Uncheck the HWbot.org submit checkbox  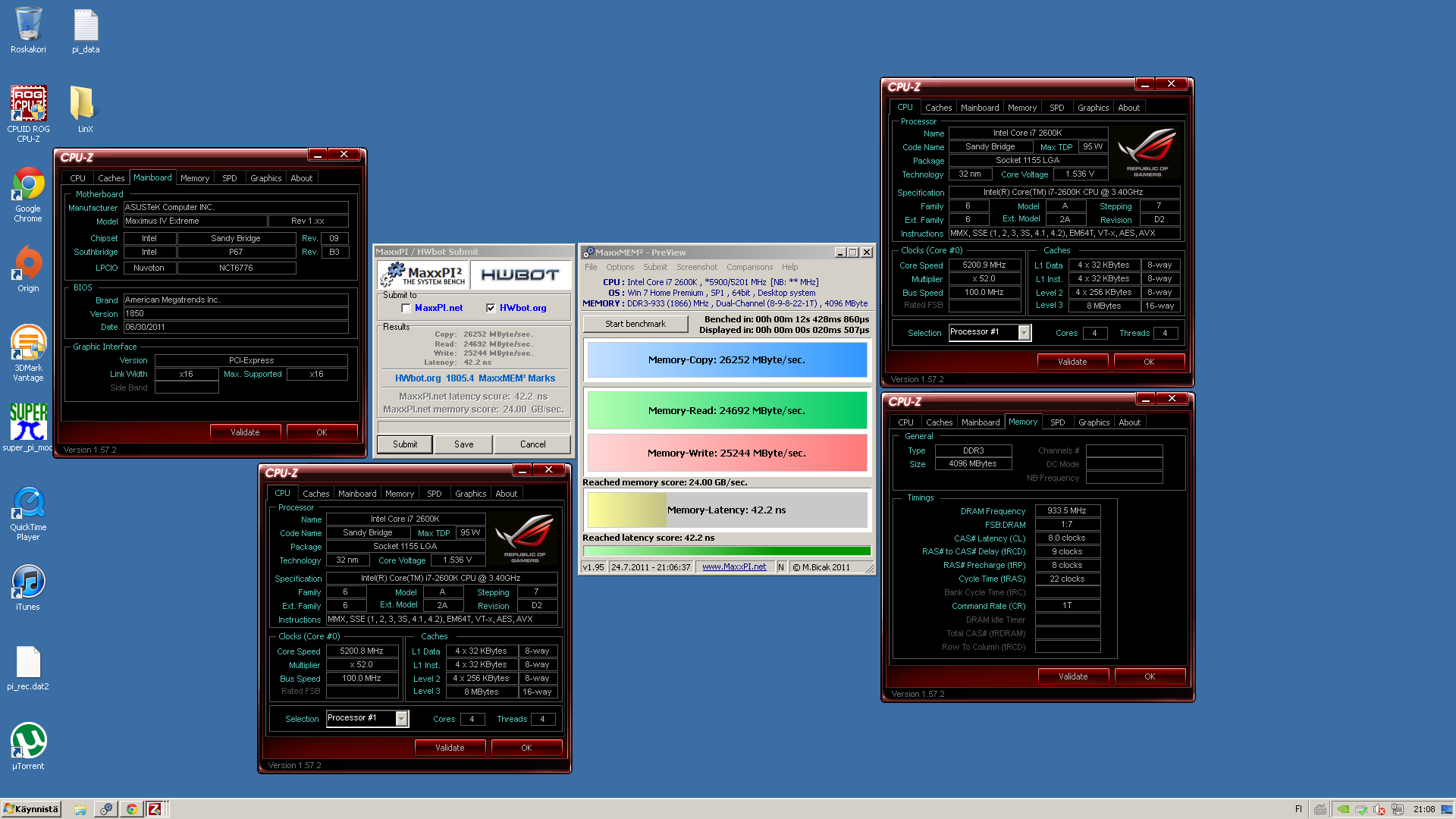(491, 308)
